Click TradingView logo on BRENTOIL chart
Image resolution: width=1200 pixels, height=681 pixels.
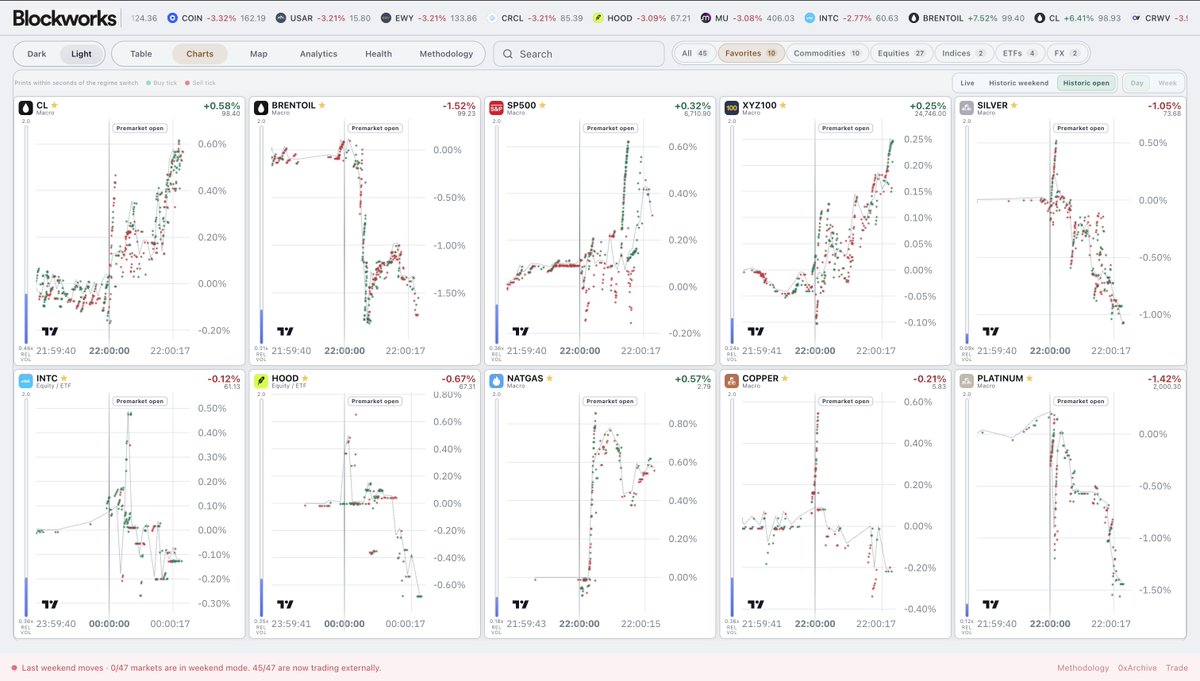click(286, 331)
